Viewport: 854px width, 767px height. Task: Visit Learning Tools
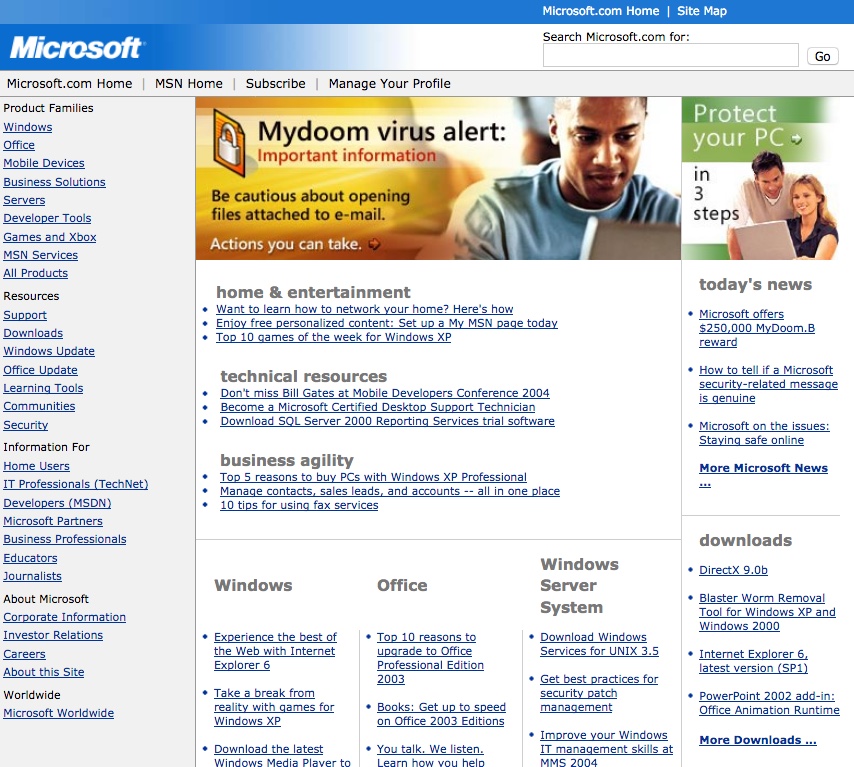click(43, 388)
